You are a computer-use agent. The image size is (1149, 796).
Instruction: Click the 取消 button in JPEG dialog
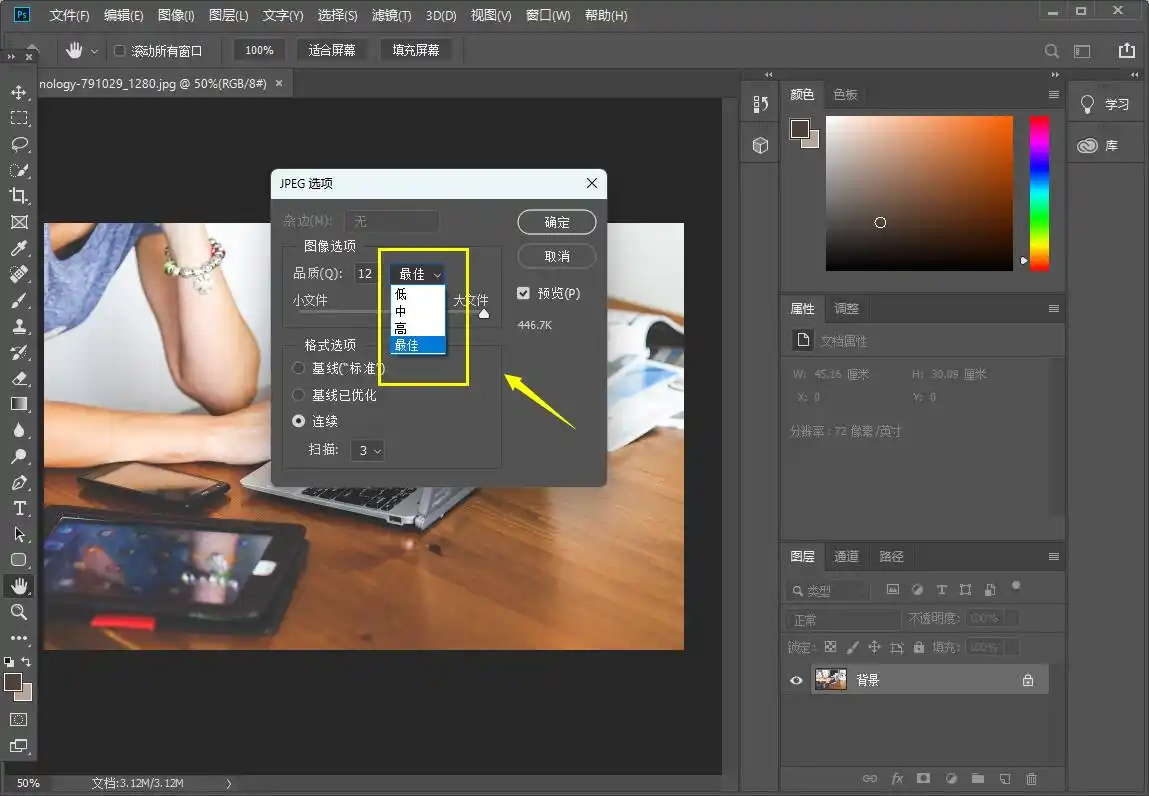(556, 256)
